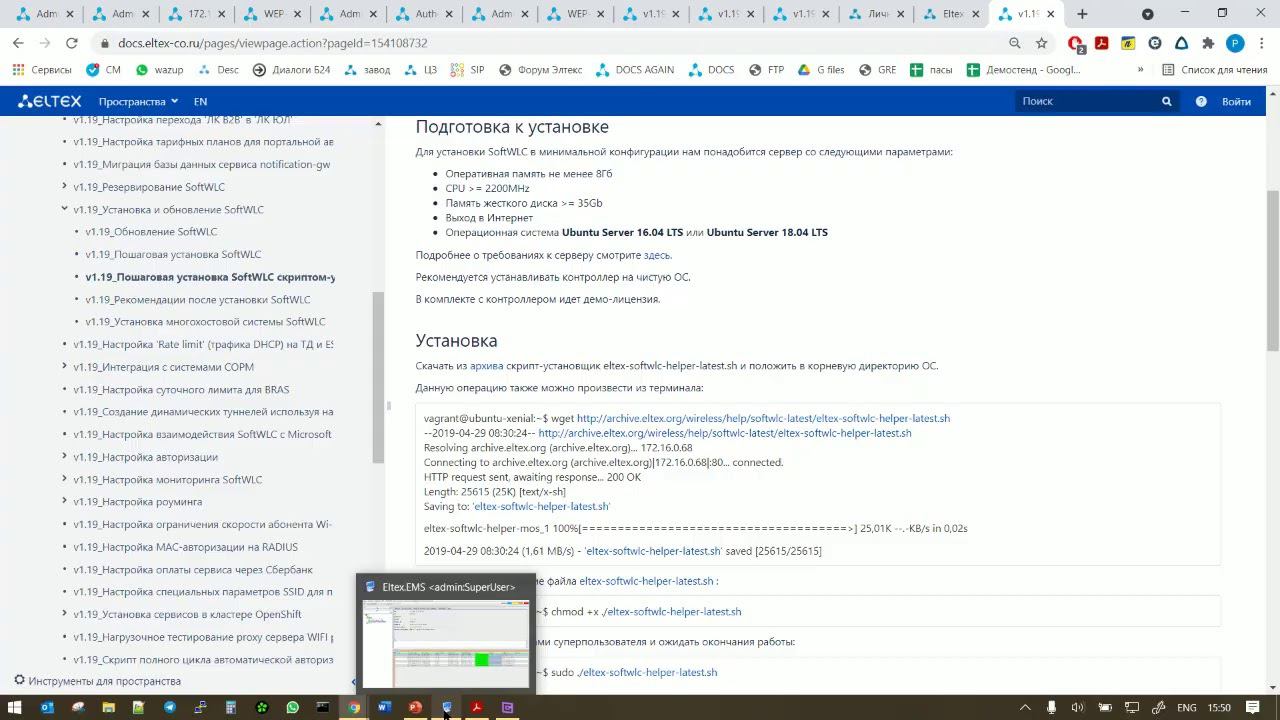The width and height of the screenshot is (1280, 720).
Task: Switch to the Лич browser tab
Action: coord(875,14)
